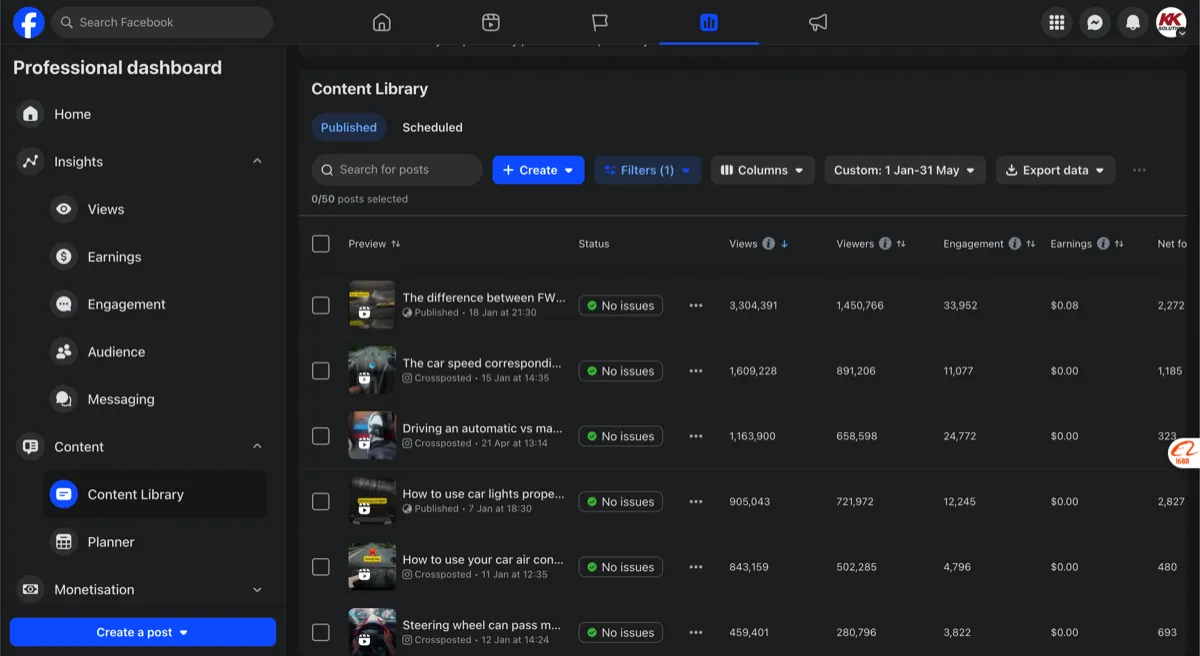The width and height of the screenshot is (1200, 656).
Task: Check 'The car speed correspondi' post
Action: (x=321, y=371)
